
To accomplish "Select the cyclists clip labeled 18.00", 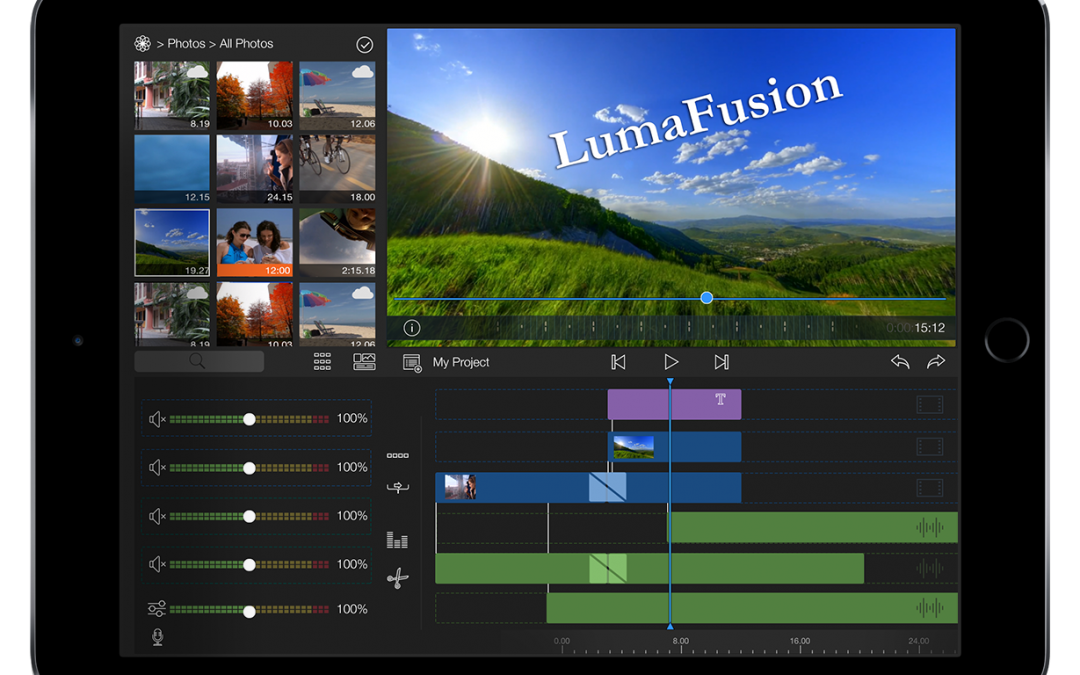I will tap(338, 169).
